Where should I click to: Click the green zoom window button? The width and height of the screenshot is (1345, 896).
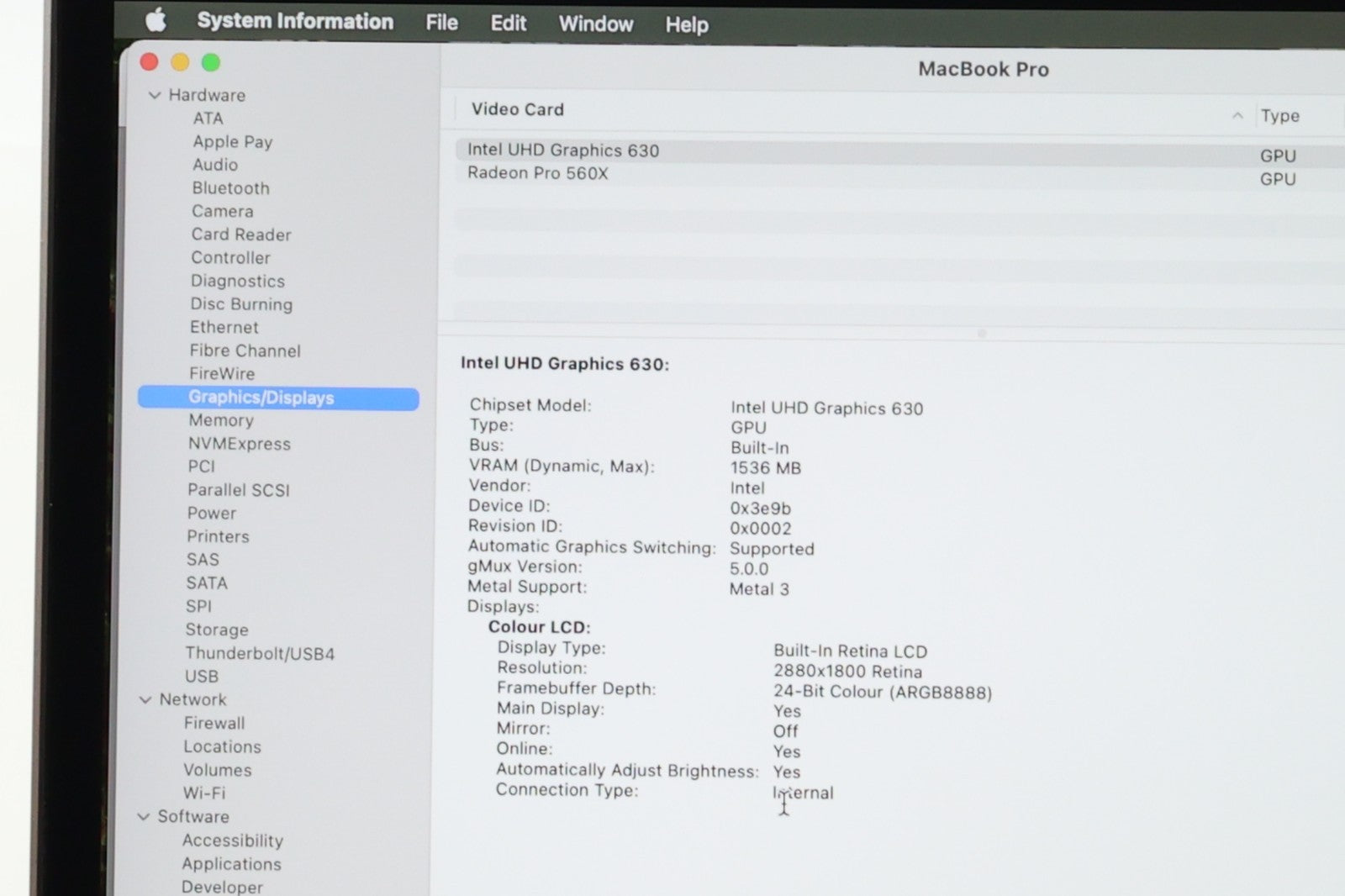tap(211, 62)
